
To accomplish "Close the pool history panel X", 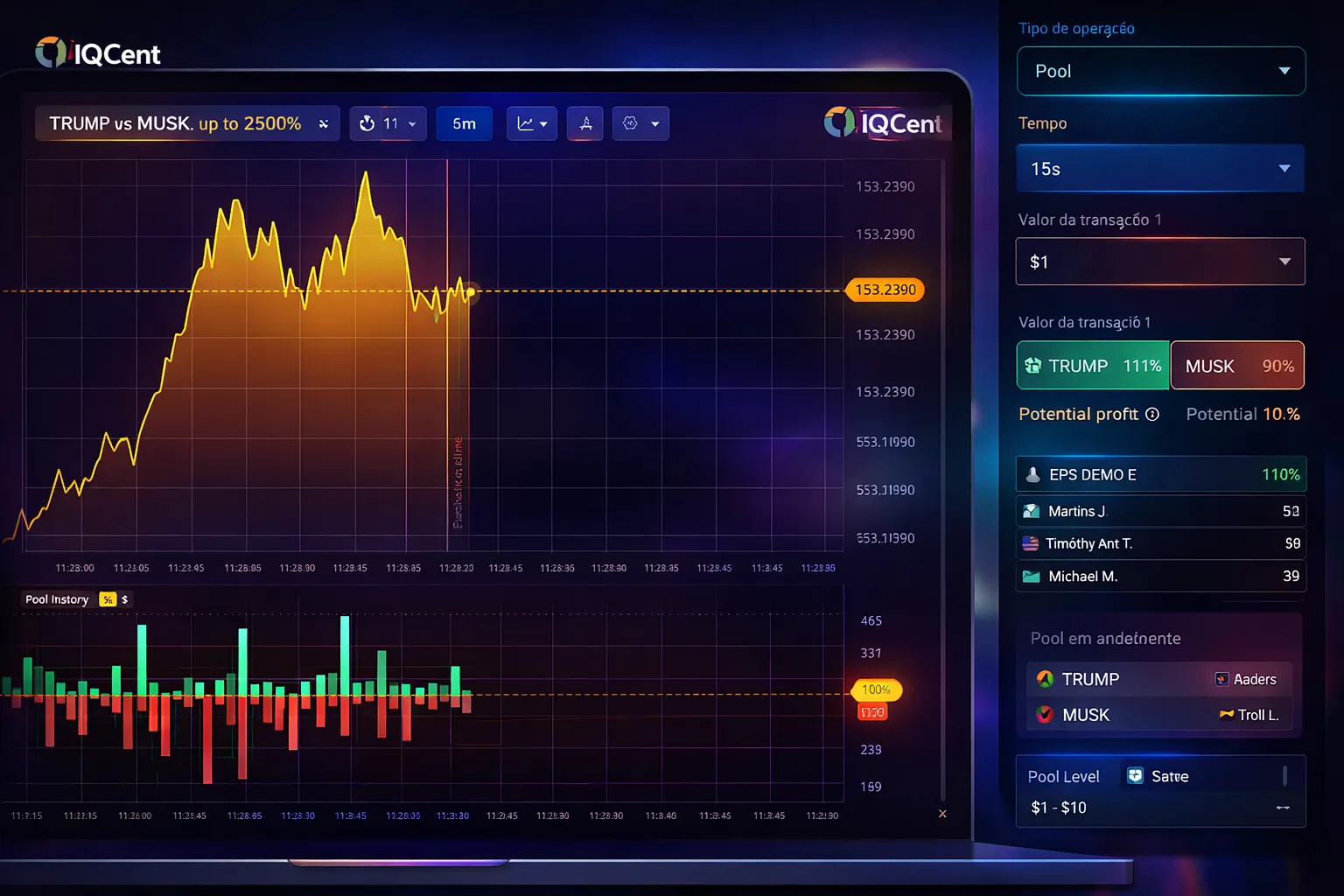I will (x=942, y=814).
